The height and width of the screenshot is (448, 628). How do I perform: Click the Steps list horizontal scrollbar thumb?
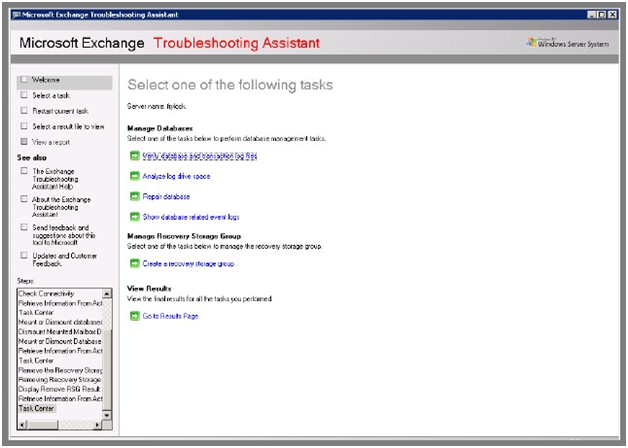point(43,425)
